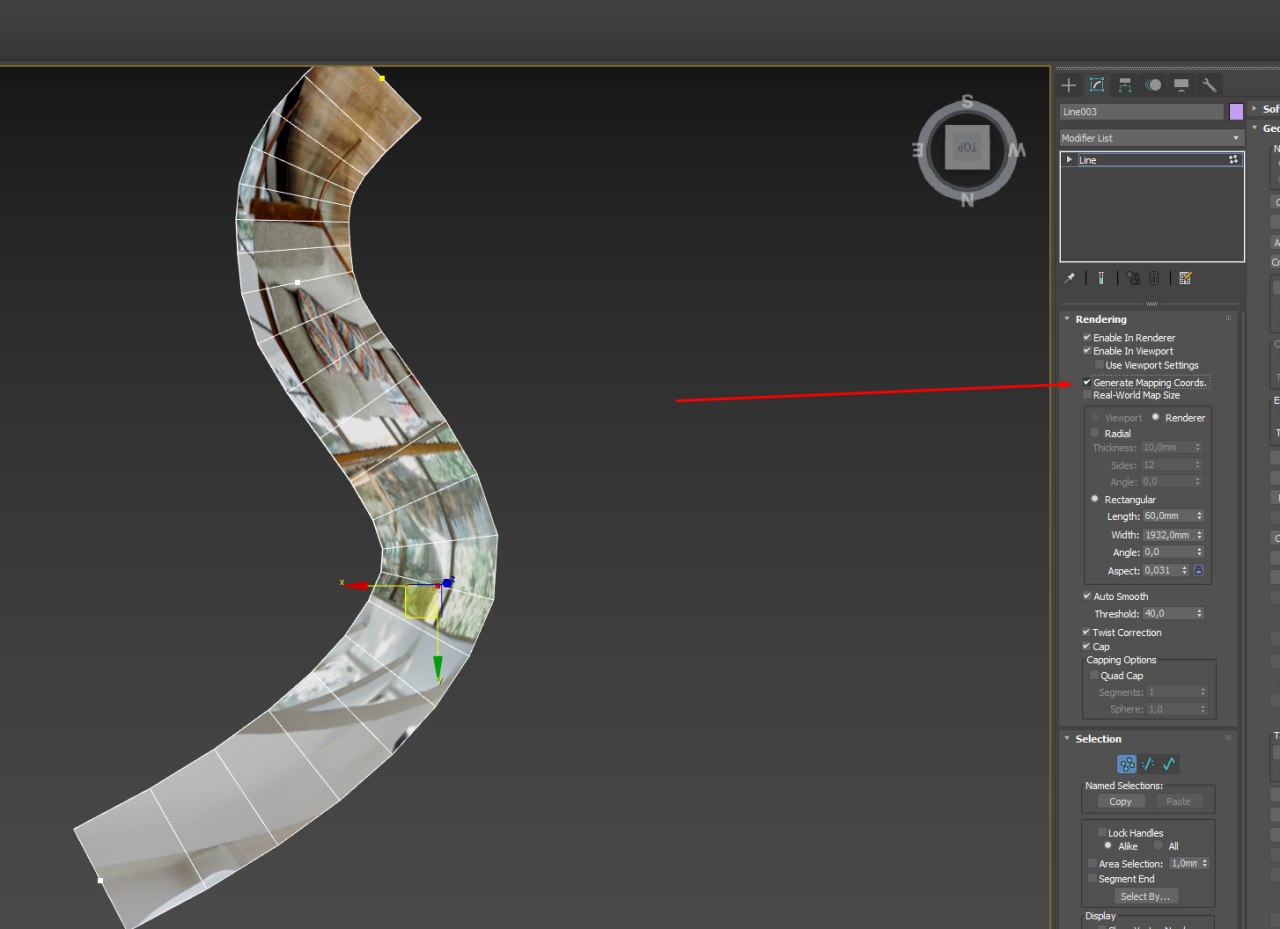1280x929 pixels.
Task: Toggle Real-World Map Size checkbox
Action: click(1087, 395)
